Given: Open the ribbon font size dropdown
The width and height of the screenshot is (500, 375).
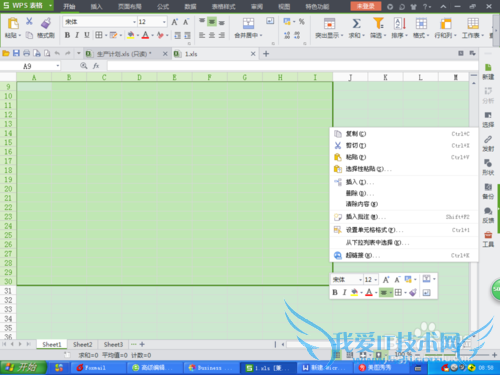Looking at the screenshot, I should pos(164,22).
